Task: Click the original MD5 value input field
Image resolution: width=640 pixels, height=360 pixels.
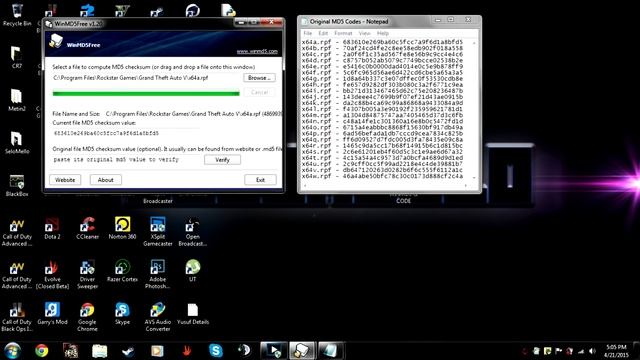Action: tap(126, 160)
